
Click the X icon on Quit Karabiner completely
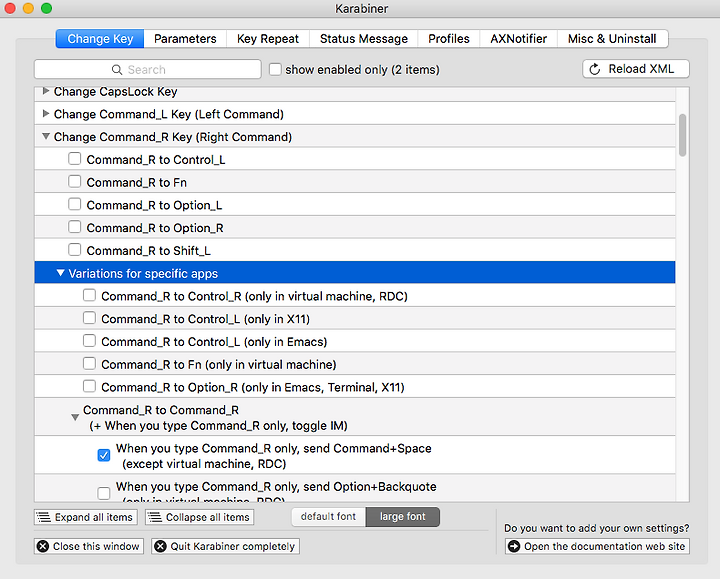[x=160, y=546]
